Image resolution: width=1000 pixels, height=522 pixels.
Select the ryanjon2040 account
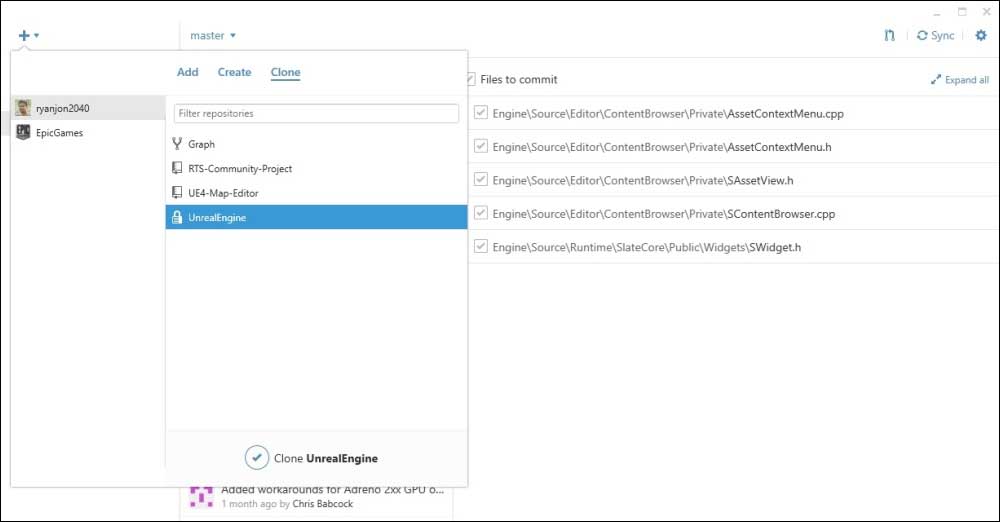tap(88, 108)
